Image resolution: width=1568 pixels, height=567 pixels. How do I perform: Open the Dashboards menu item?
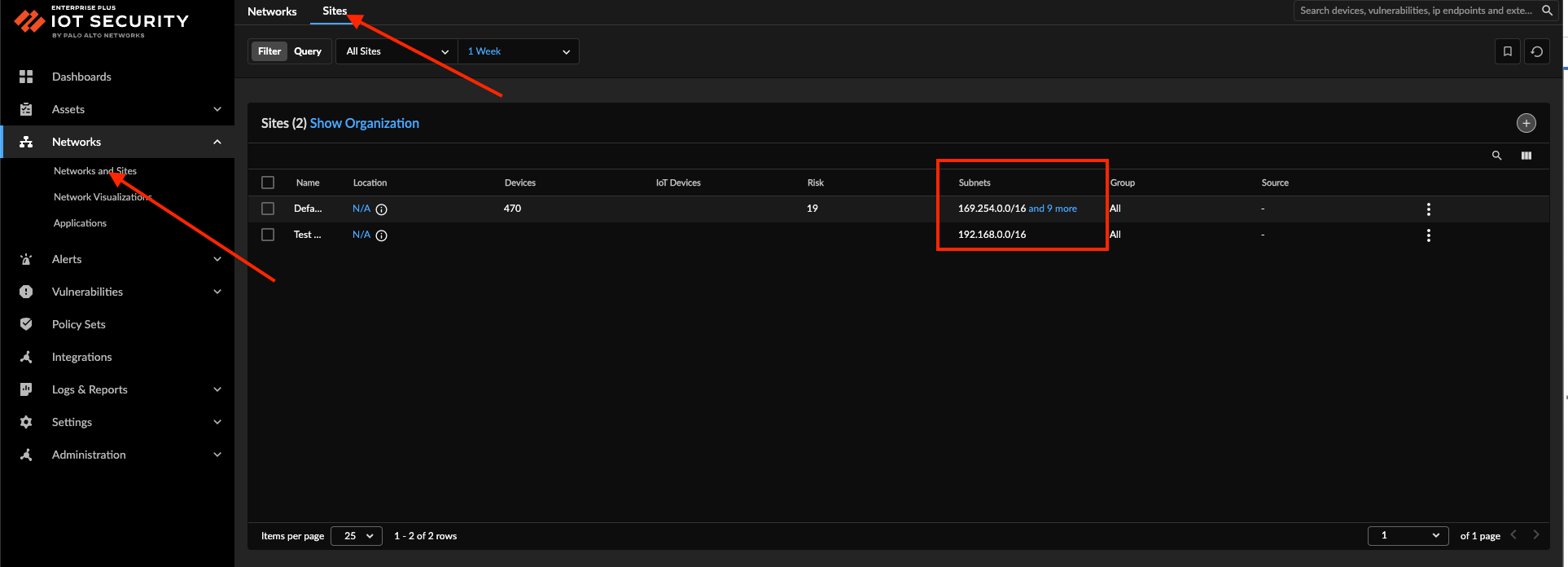pyautogui.click(x=81, y=77)
